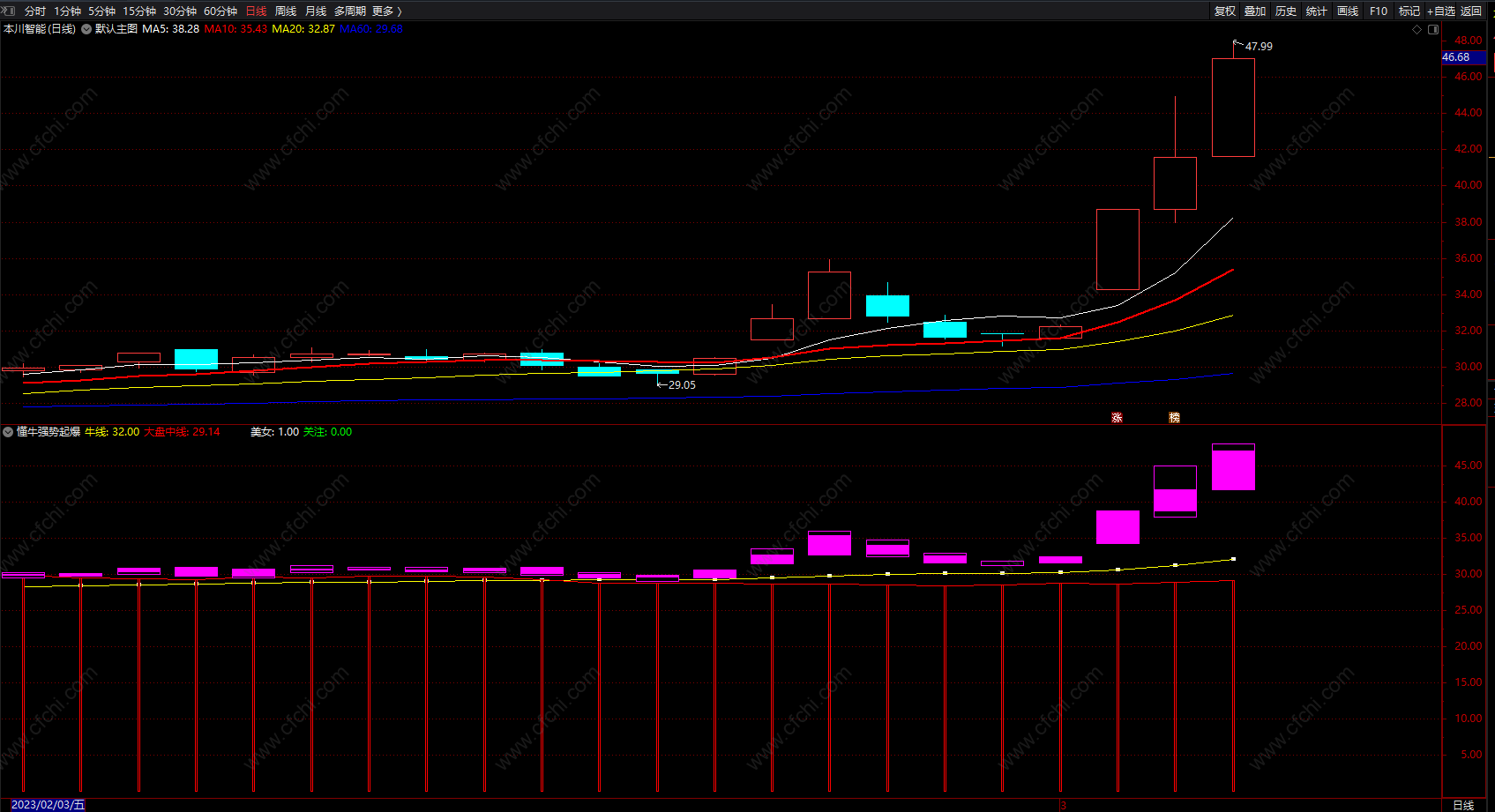Select the 5分钟 period tab
The image size is (1495, 812).
102,11
